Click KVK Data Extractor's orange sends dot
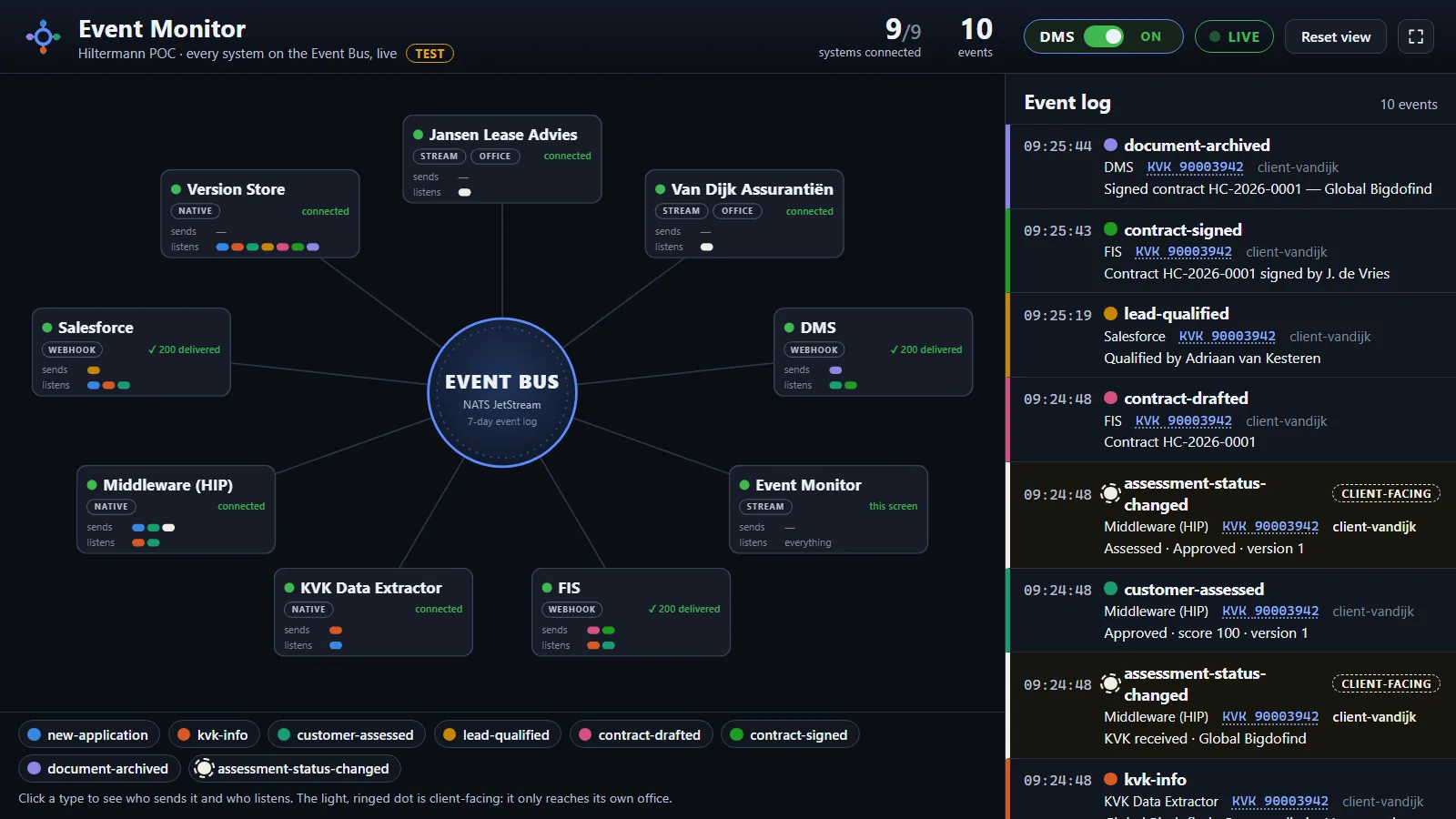The width and height of the screenshot is (1456, 819). click(x=336, y=631)
